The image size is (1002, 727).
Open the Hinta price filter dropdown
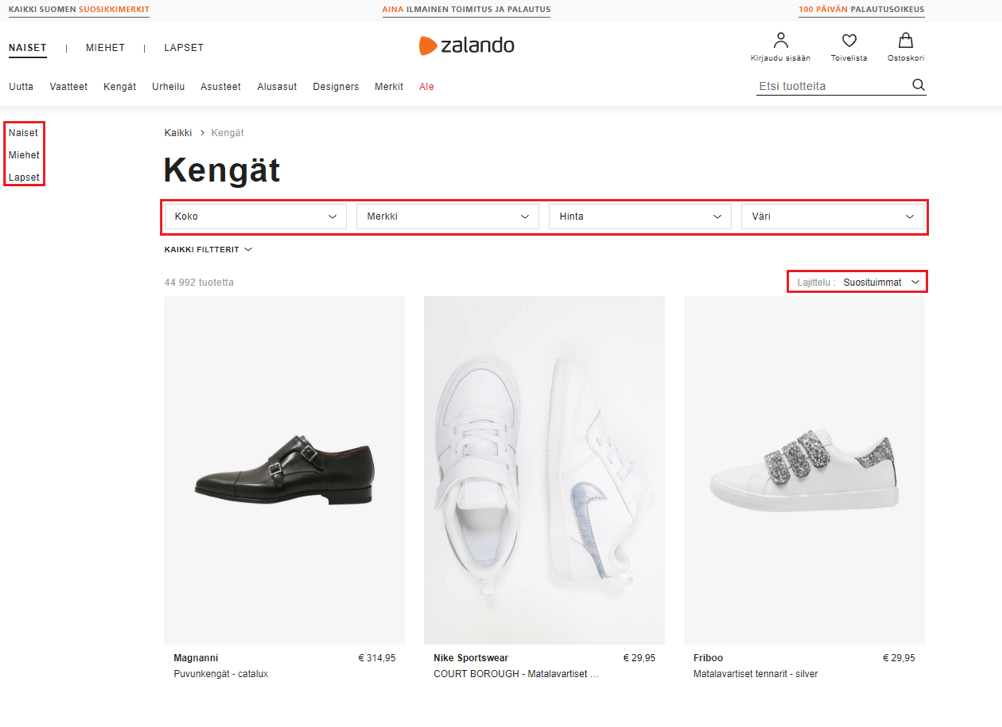pos(640,217)
